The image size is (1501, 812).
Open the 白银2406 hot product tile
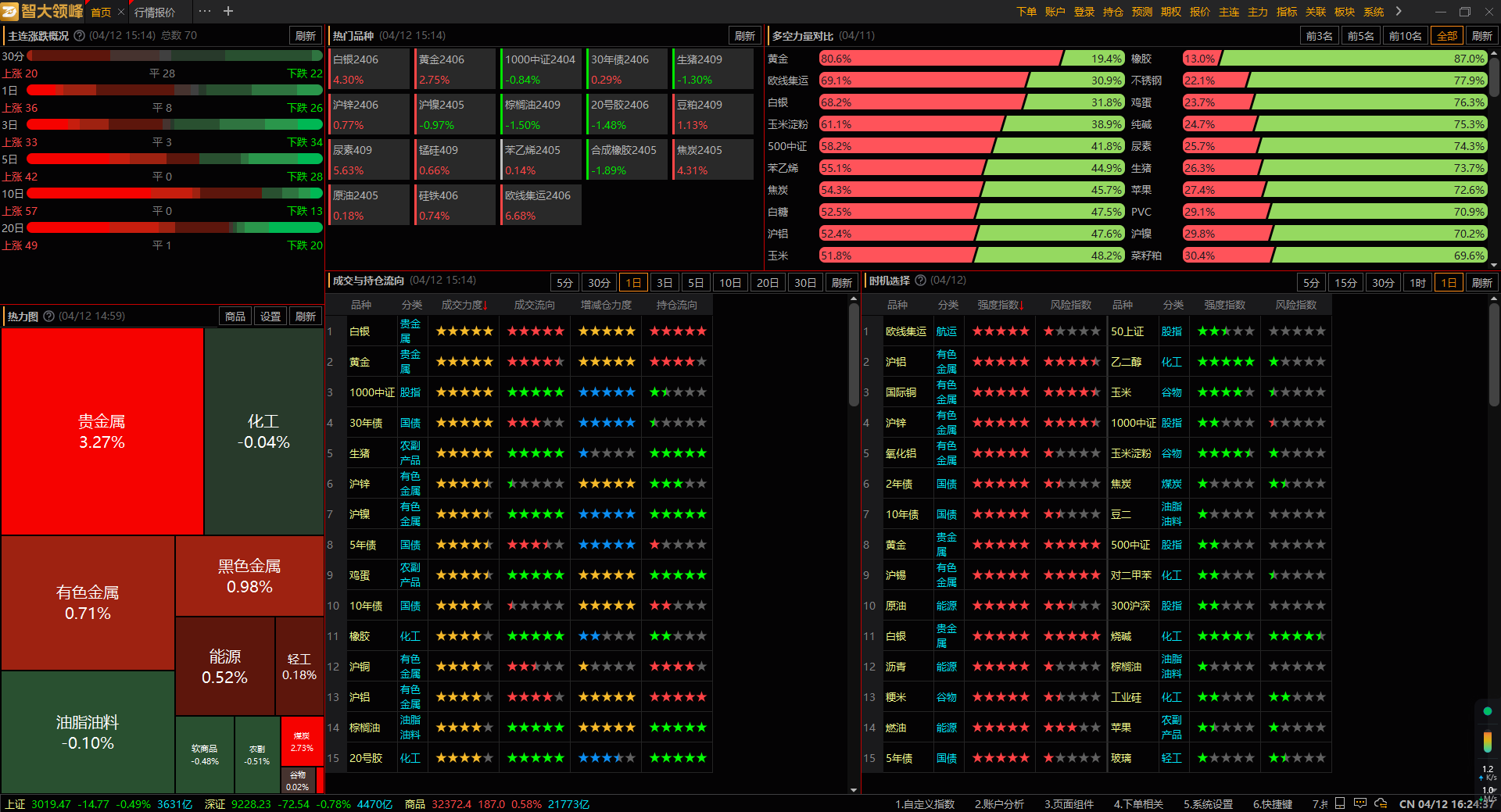370,69
